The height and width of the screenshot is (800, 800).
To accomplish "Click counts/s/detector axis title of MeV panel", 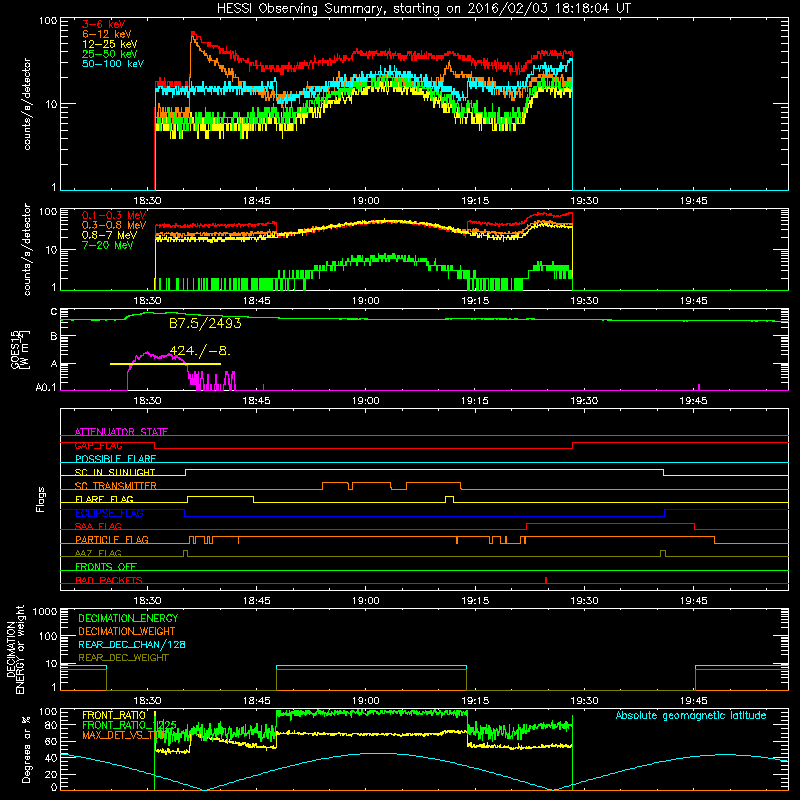I will [27, 249].
